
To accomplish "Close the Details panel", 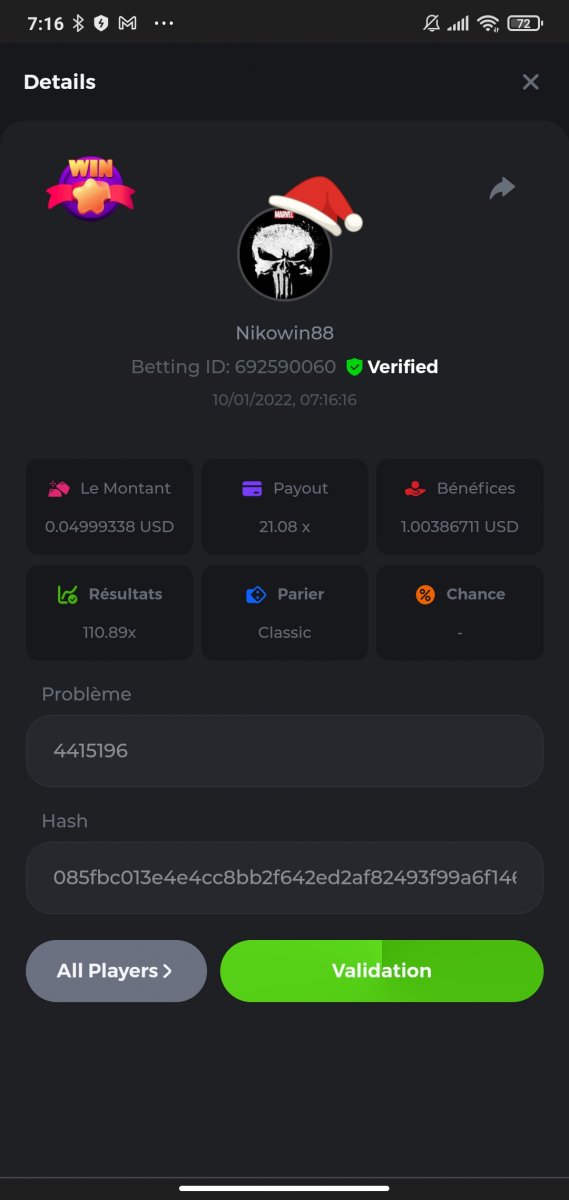I will (x=531, y=82).
